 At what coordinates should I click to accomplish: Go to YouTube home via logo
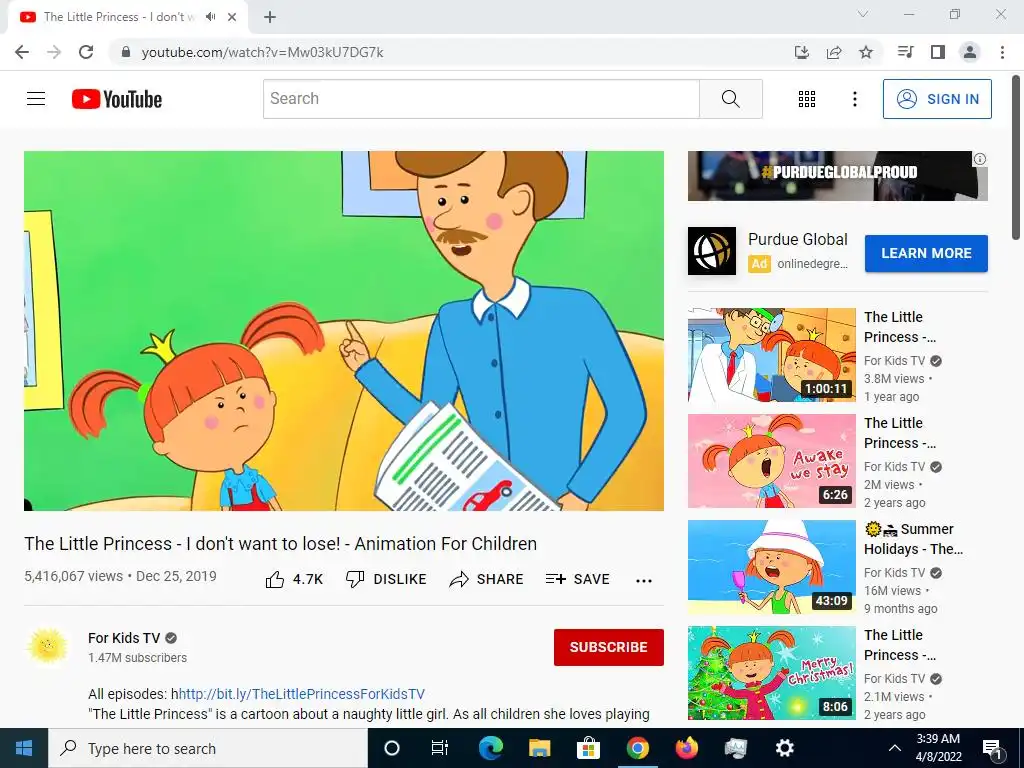point(117,99)
